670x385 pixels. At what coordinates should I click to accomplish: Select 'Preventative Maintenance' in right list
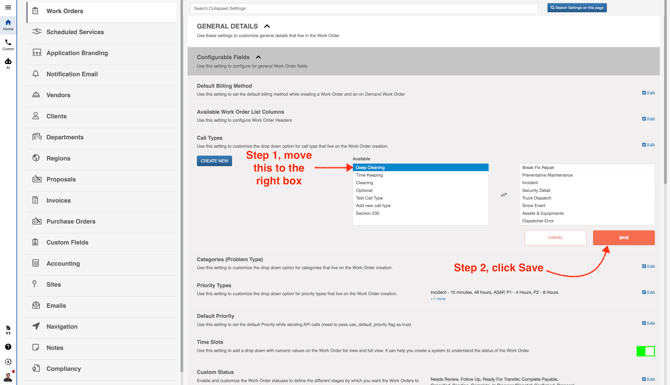click(587, 175)
